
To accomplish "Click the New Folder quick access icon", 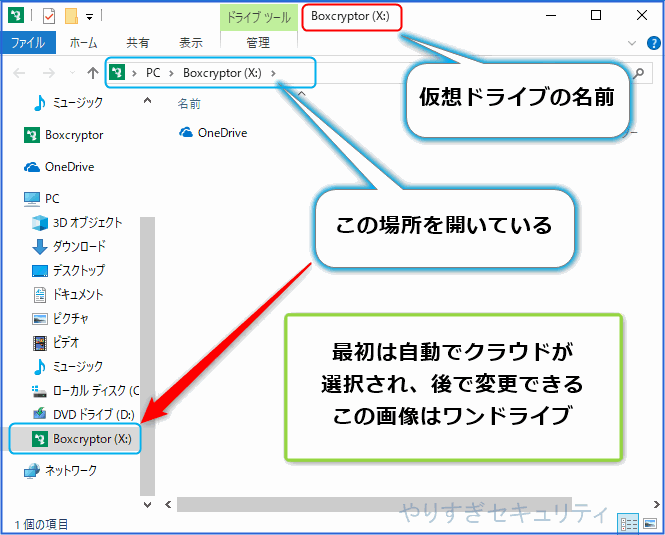I will pos(71,16).
